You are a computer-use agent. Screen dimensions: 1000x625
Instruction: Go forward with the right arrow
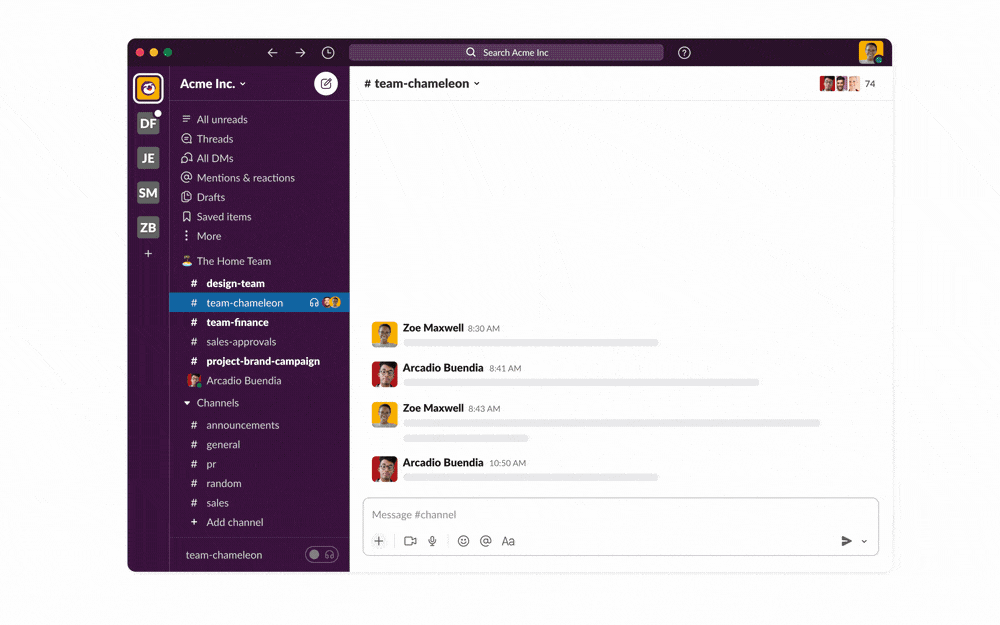tap(300, 52)
